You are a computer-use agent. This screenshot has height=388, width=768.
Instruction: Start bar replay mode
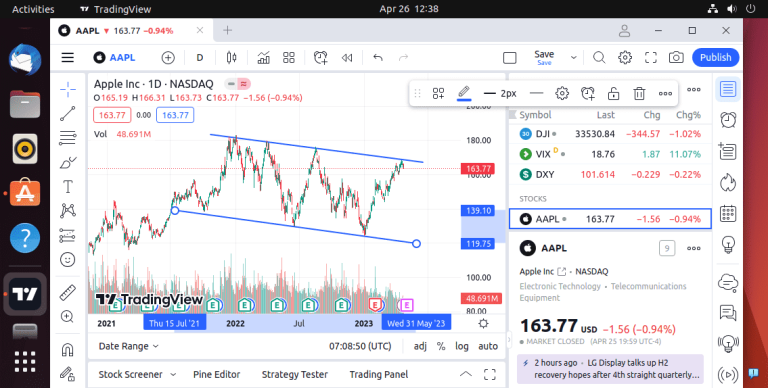(347, 58)
